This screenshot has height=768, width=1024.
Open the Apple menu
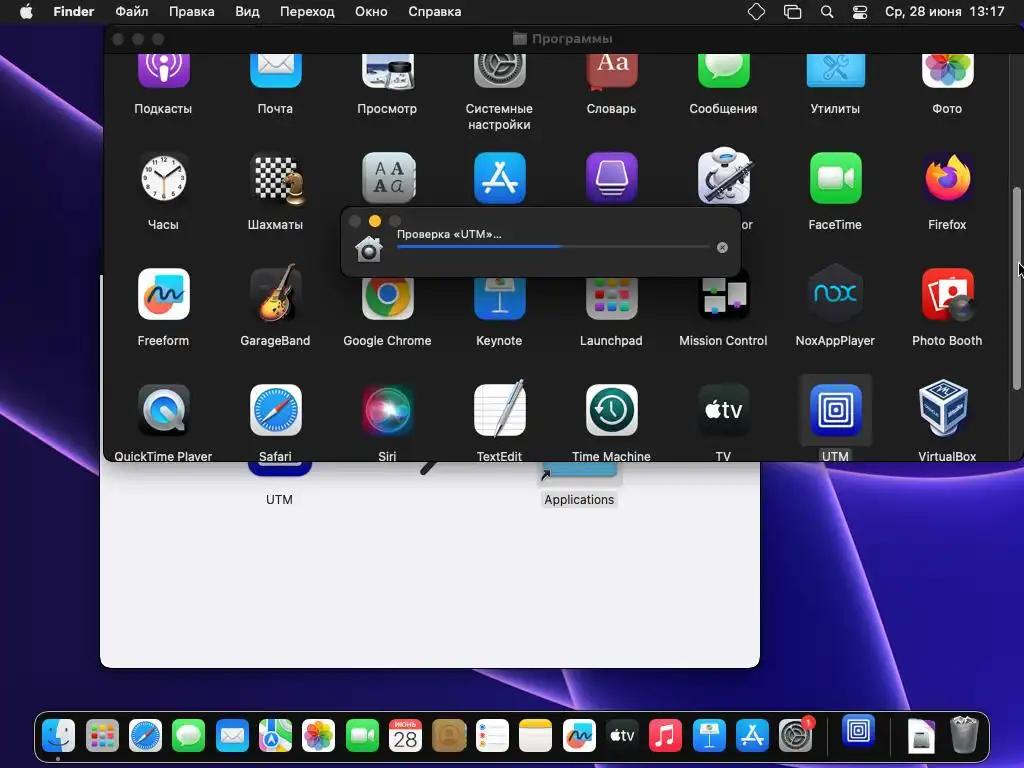[26, 12]
